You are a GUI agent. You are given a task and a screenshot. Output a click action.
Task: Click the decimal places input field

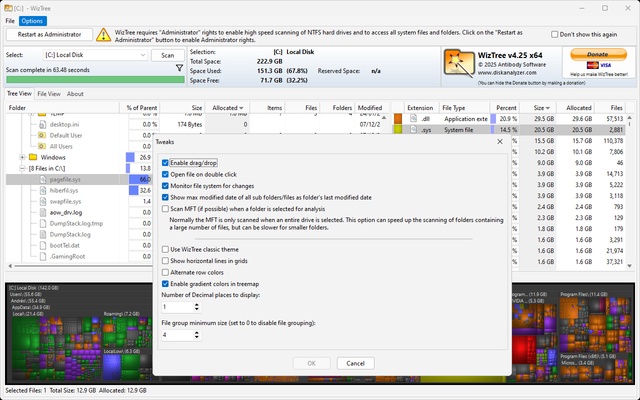pyautogui.click(x=178, y=307)
